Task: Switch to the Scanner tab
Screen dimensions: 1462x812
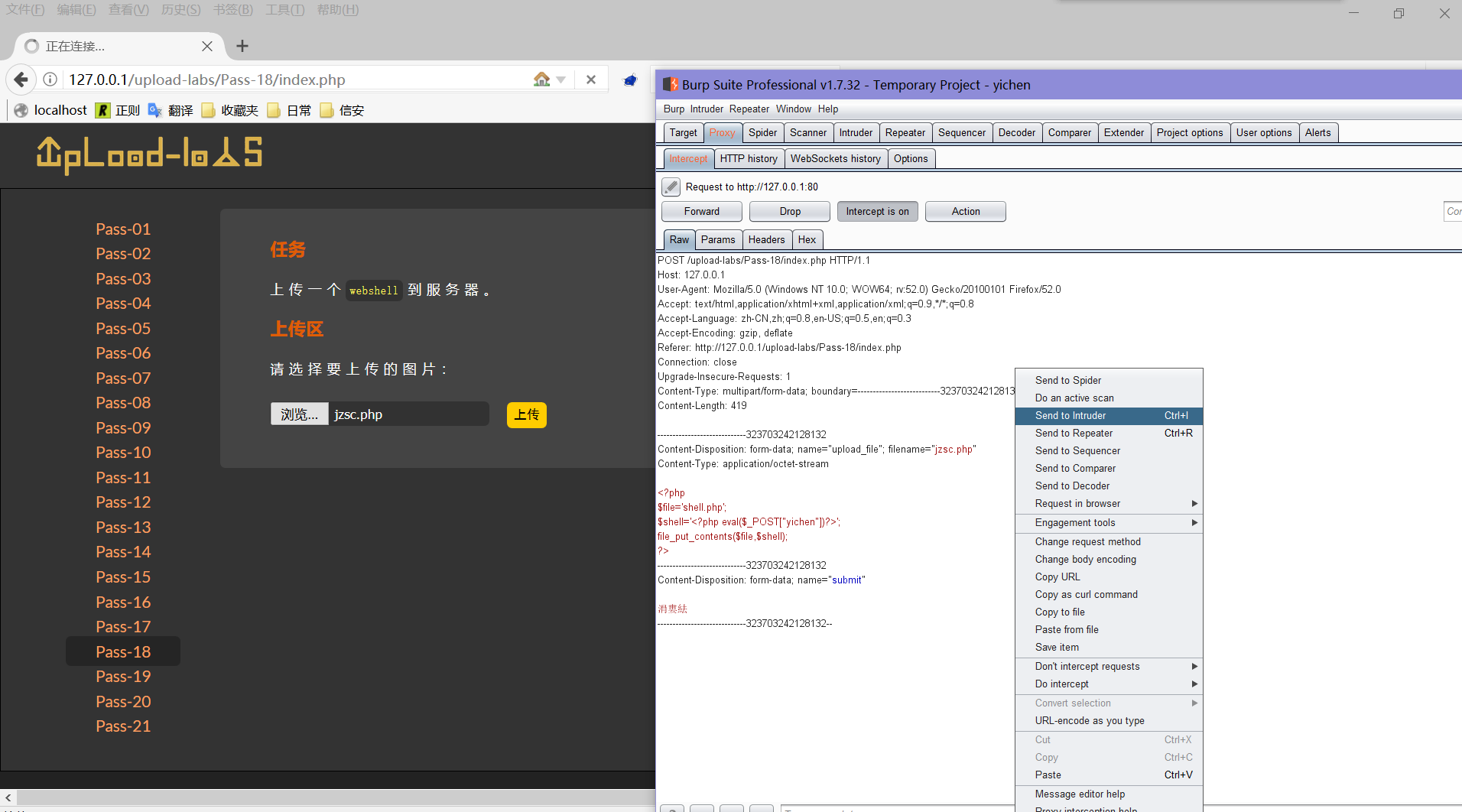Action: [808, 132]
